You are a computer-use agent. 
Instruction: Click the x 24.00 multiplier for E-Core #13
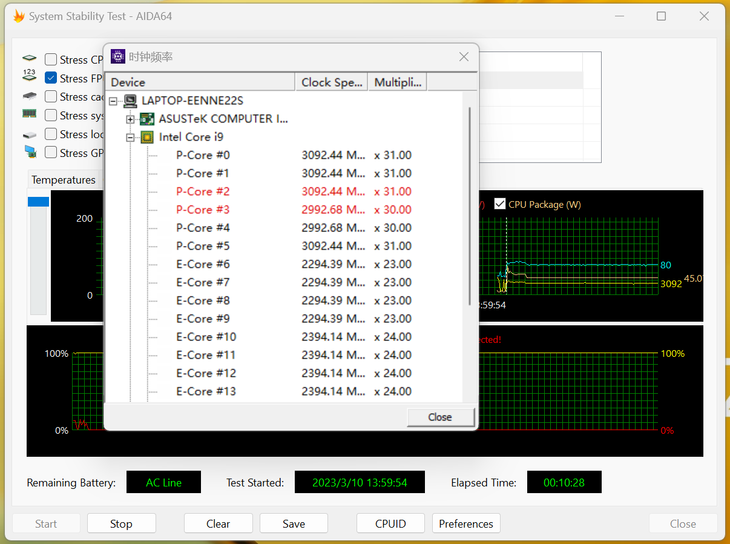(x=393, y=391)
